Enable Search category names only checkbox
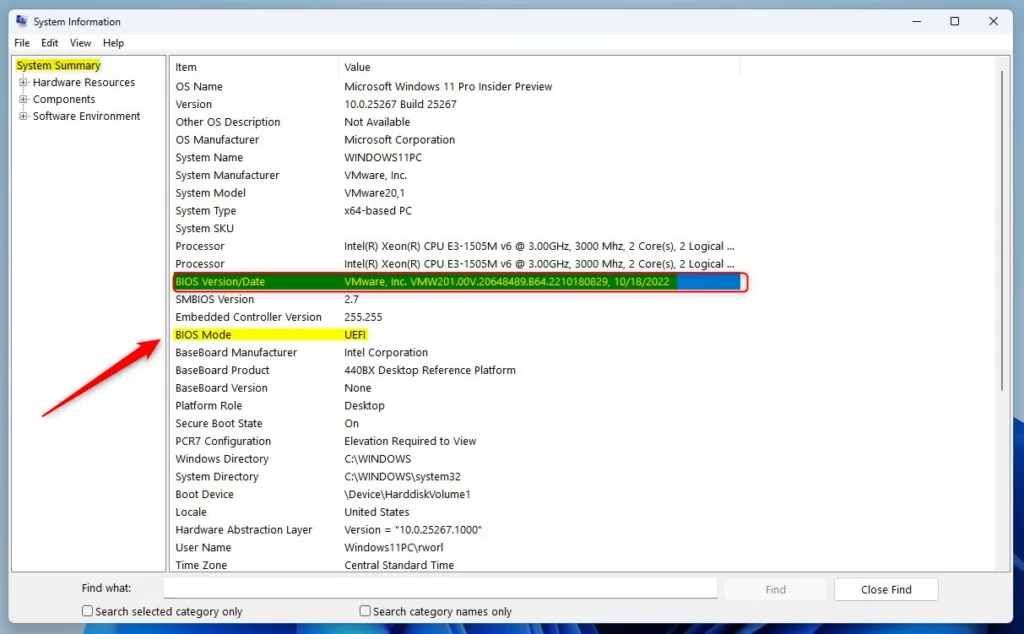 tap(365, 611)
